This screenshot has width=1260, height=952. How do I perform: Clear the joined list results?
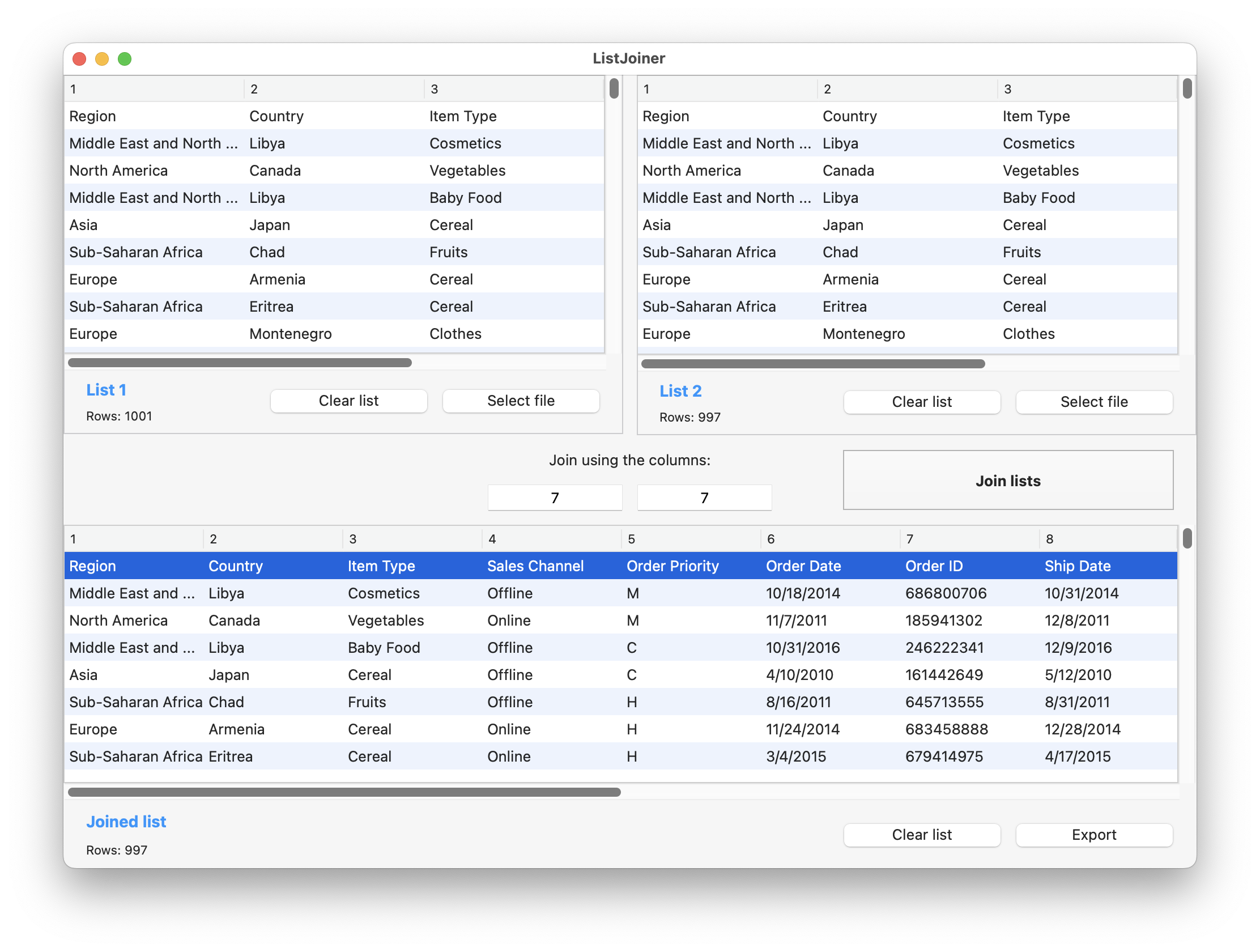[922, 835]
